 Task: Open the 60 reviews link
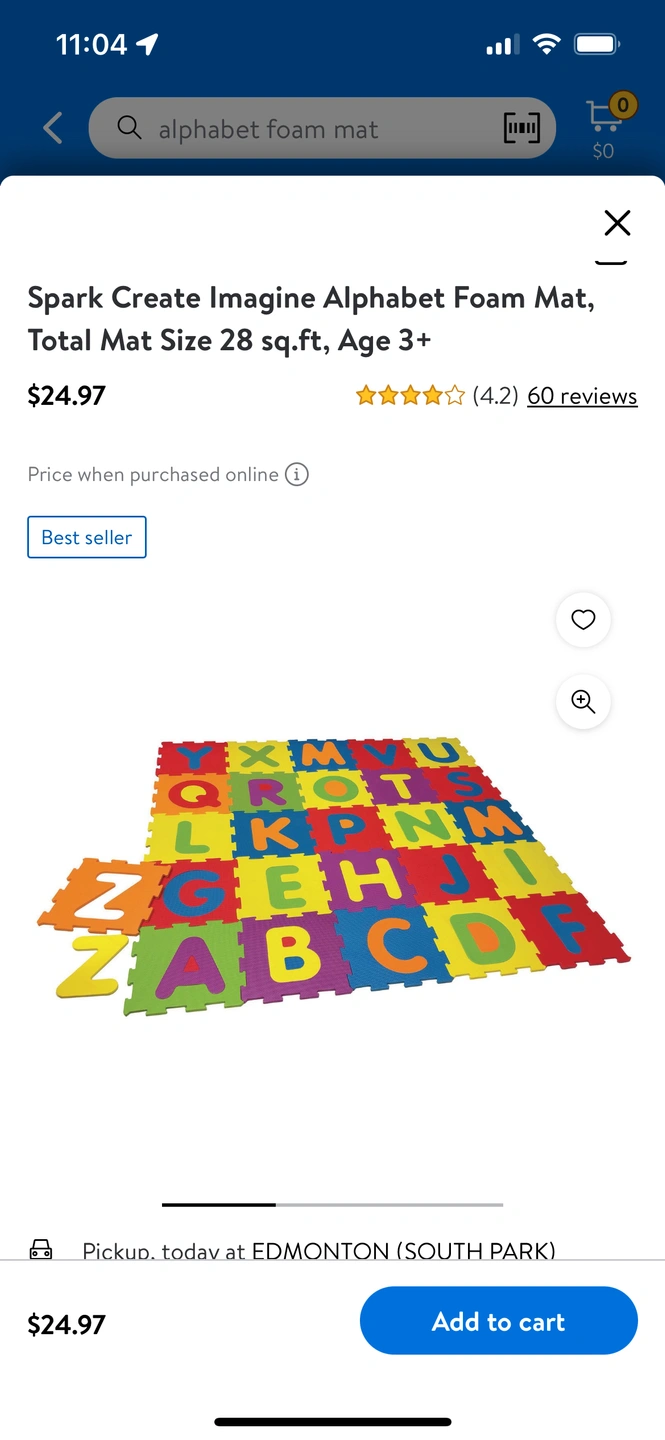(582, 396)
